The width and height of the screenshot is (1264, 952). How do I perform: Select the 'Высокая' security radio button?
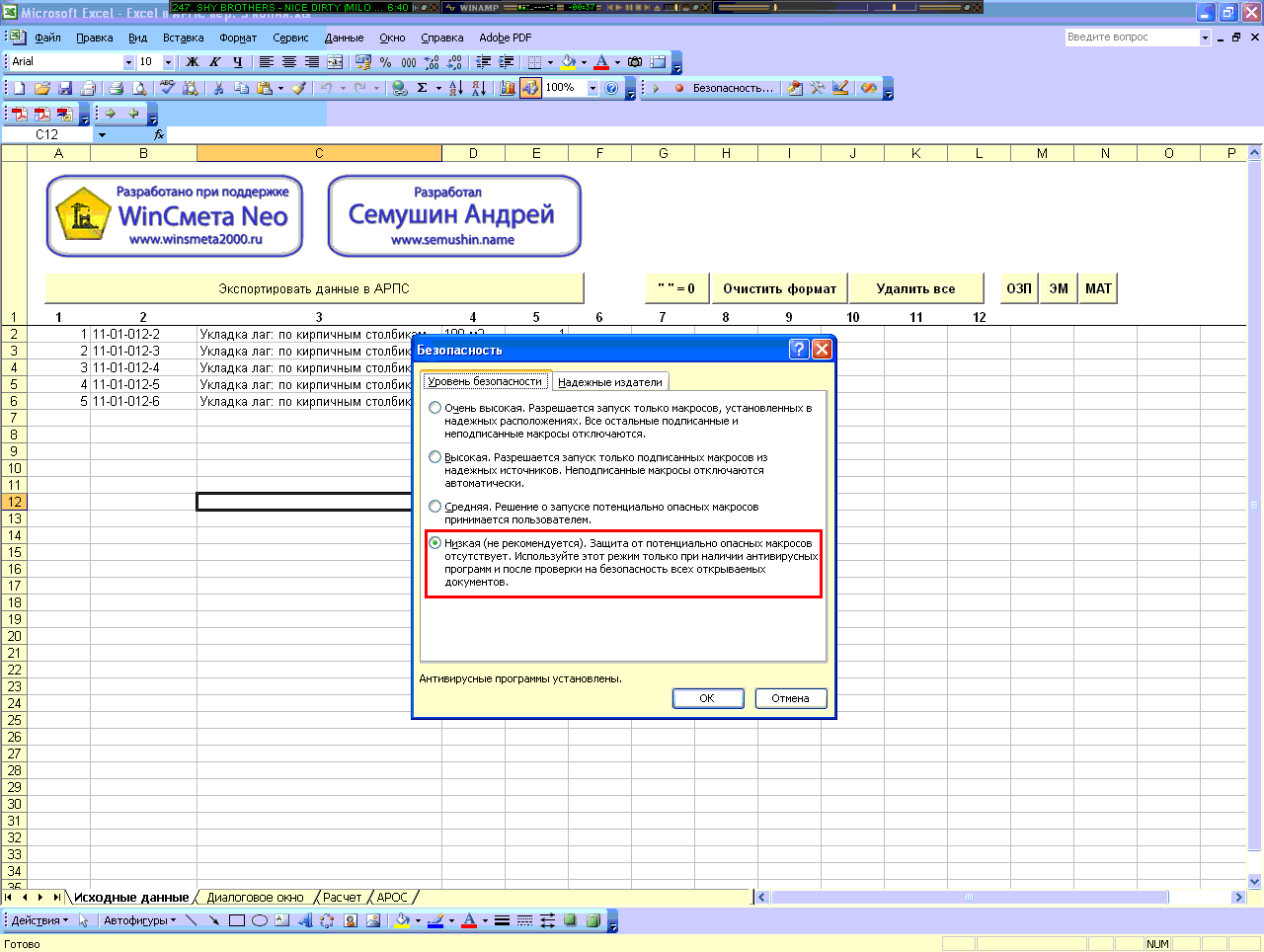click(435, 457)
